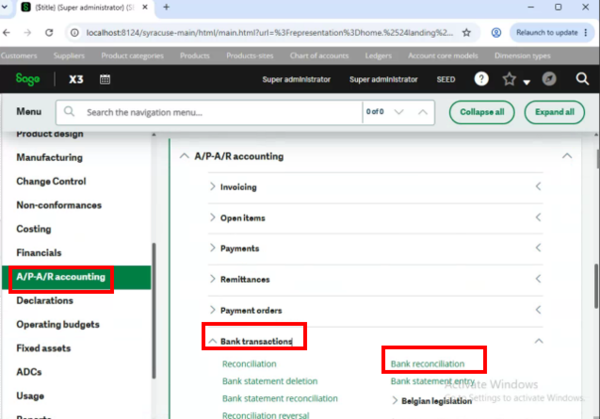
Task: Select Manufacturing in the menu sidebar
Action: (x=49, y=158)
